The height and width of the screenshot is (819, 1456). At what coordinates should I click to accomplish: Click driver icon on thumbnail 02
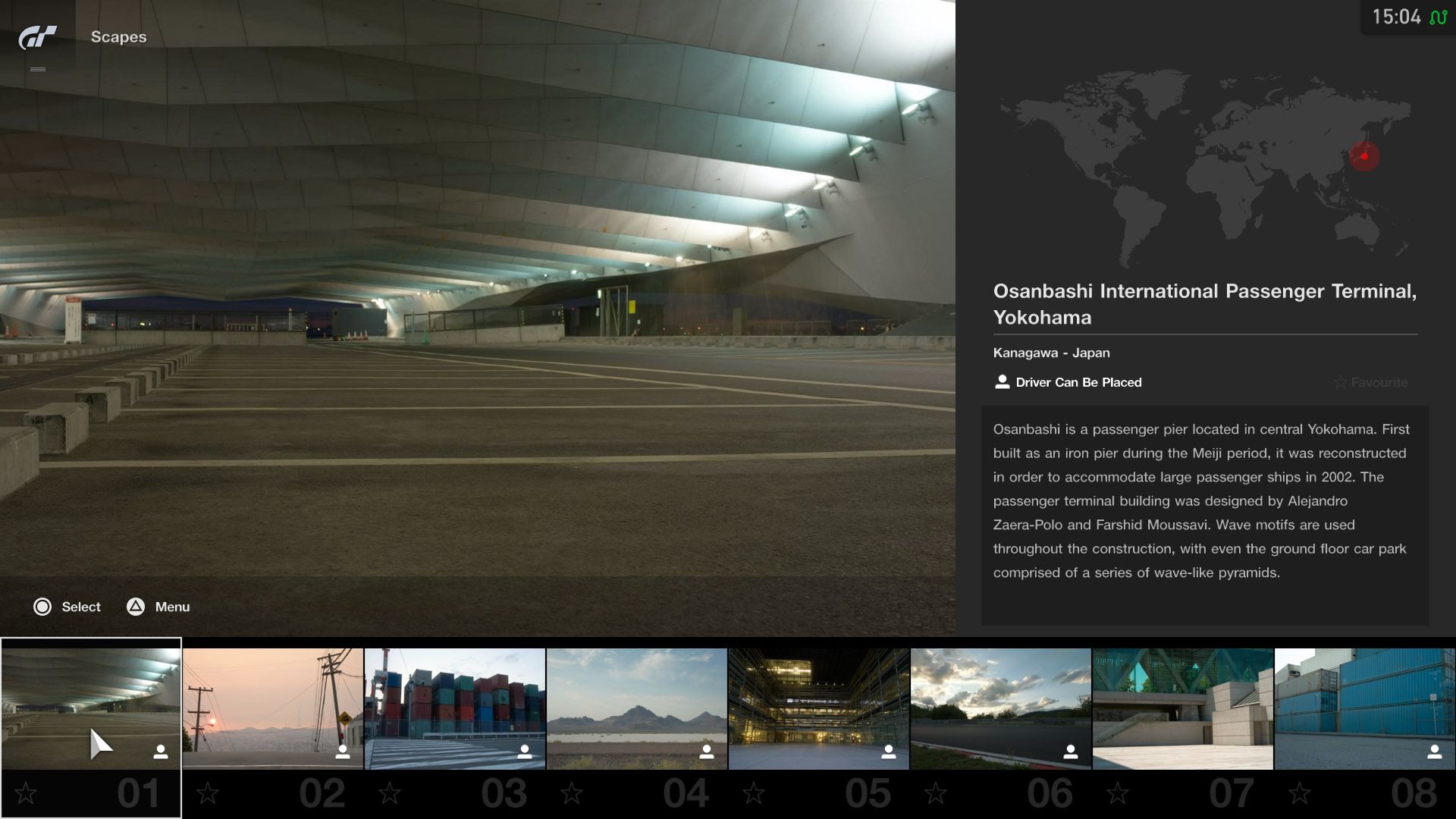(x=343, y=752)
